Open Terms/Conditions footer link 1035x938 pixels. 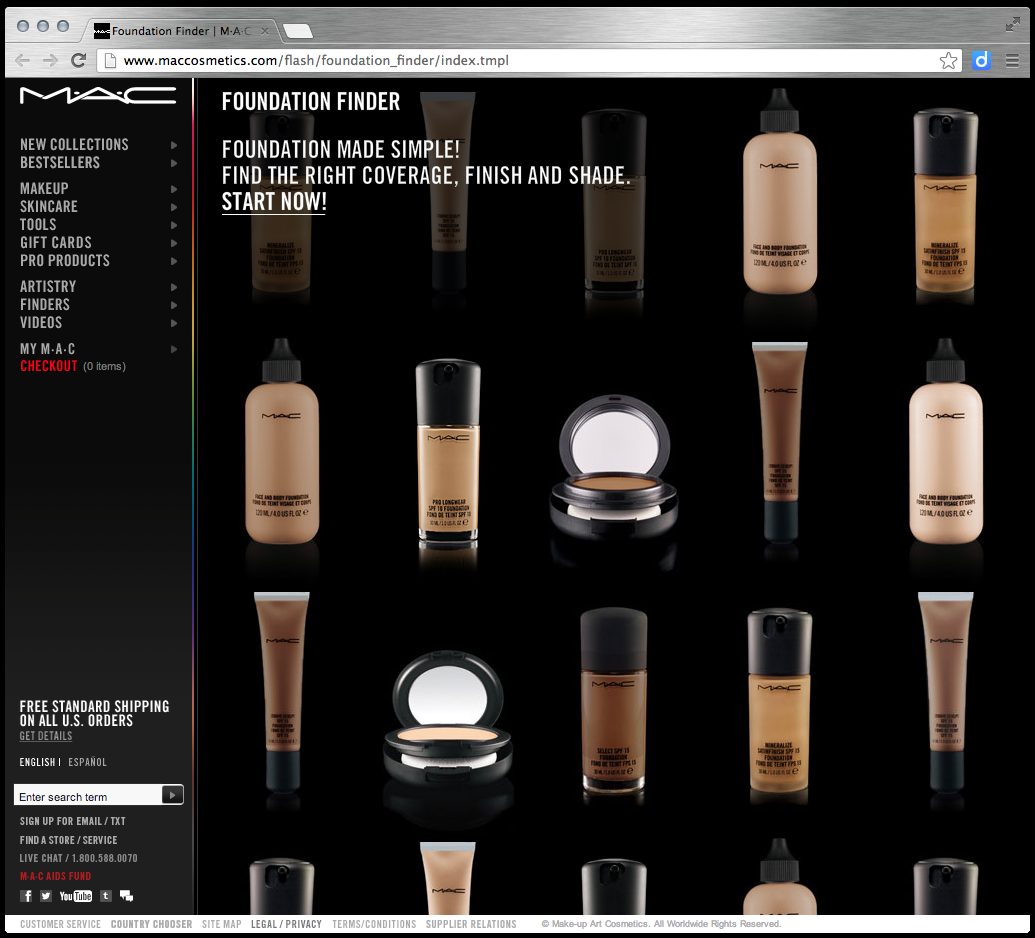point(374,924)
